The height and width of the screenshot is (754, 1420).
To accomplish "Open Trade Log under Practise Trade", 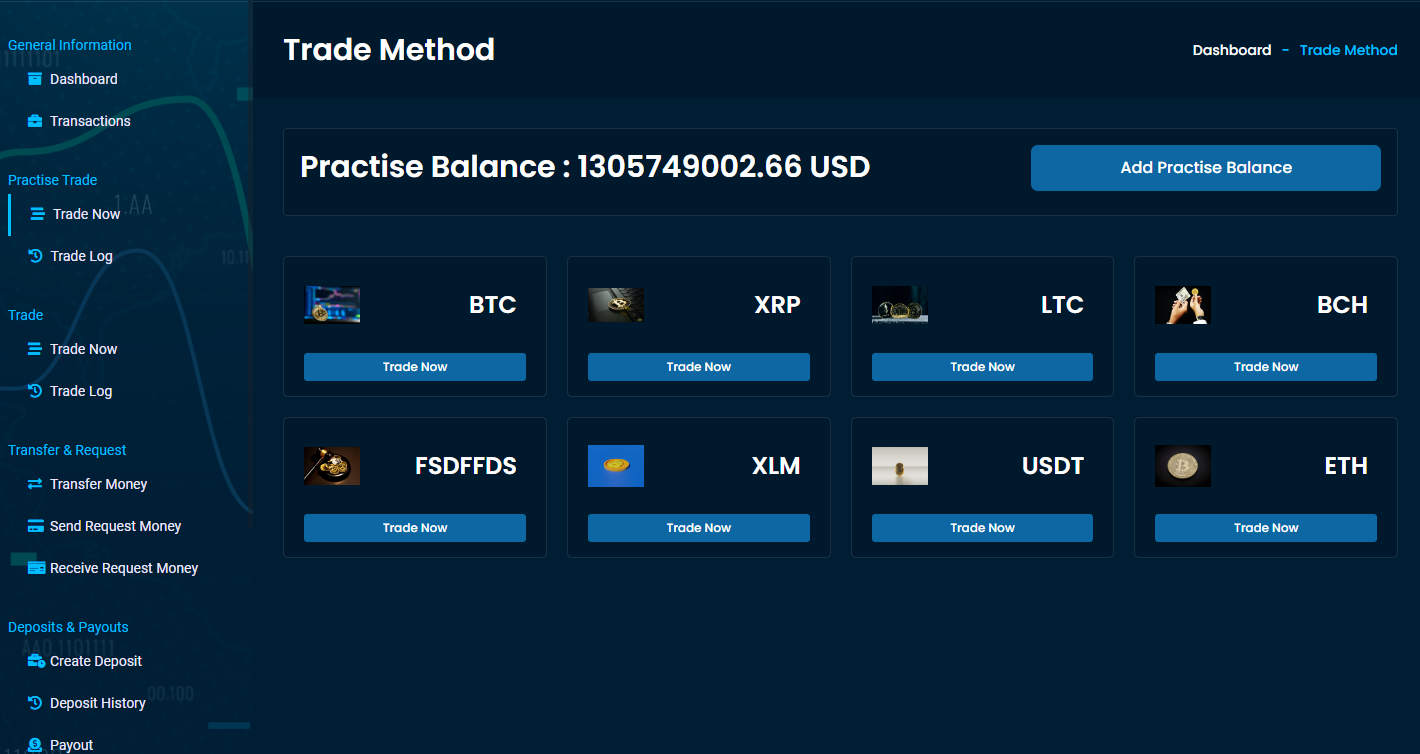I will click(81, 256).
